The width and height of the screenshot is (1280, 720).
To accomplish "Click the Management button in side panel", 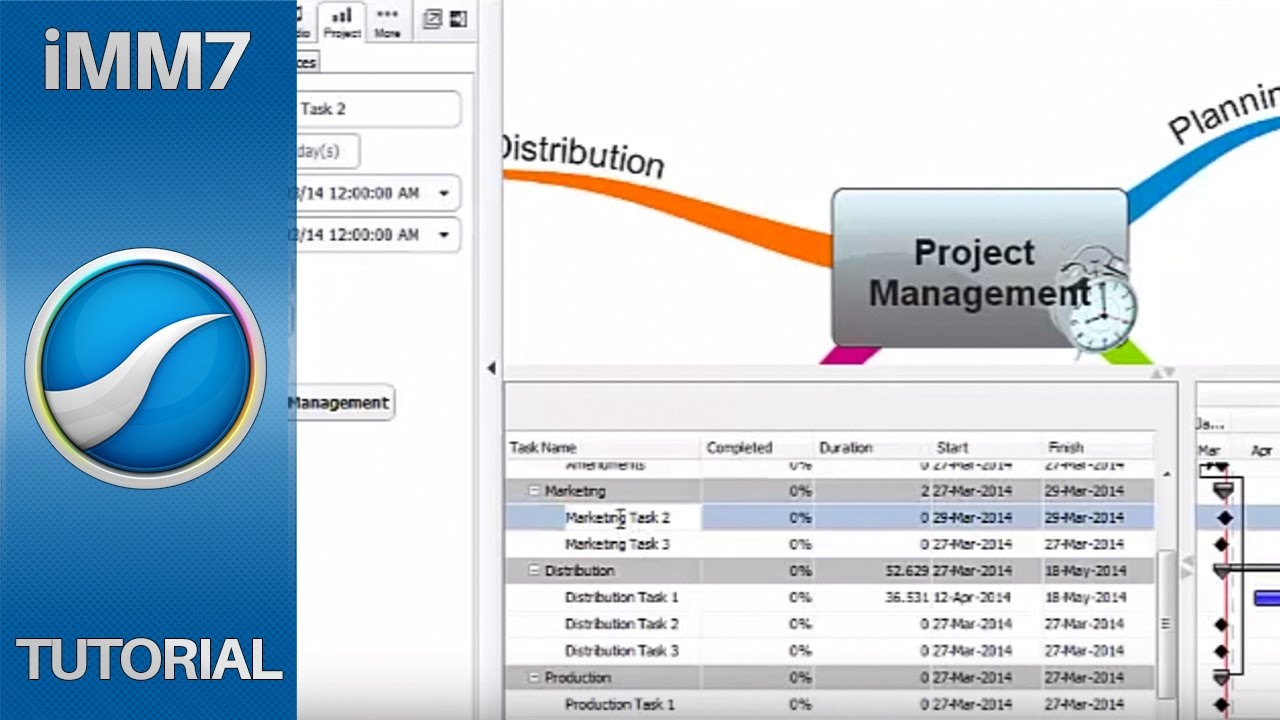I will 341,402.
